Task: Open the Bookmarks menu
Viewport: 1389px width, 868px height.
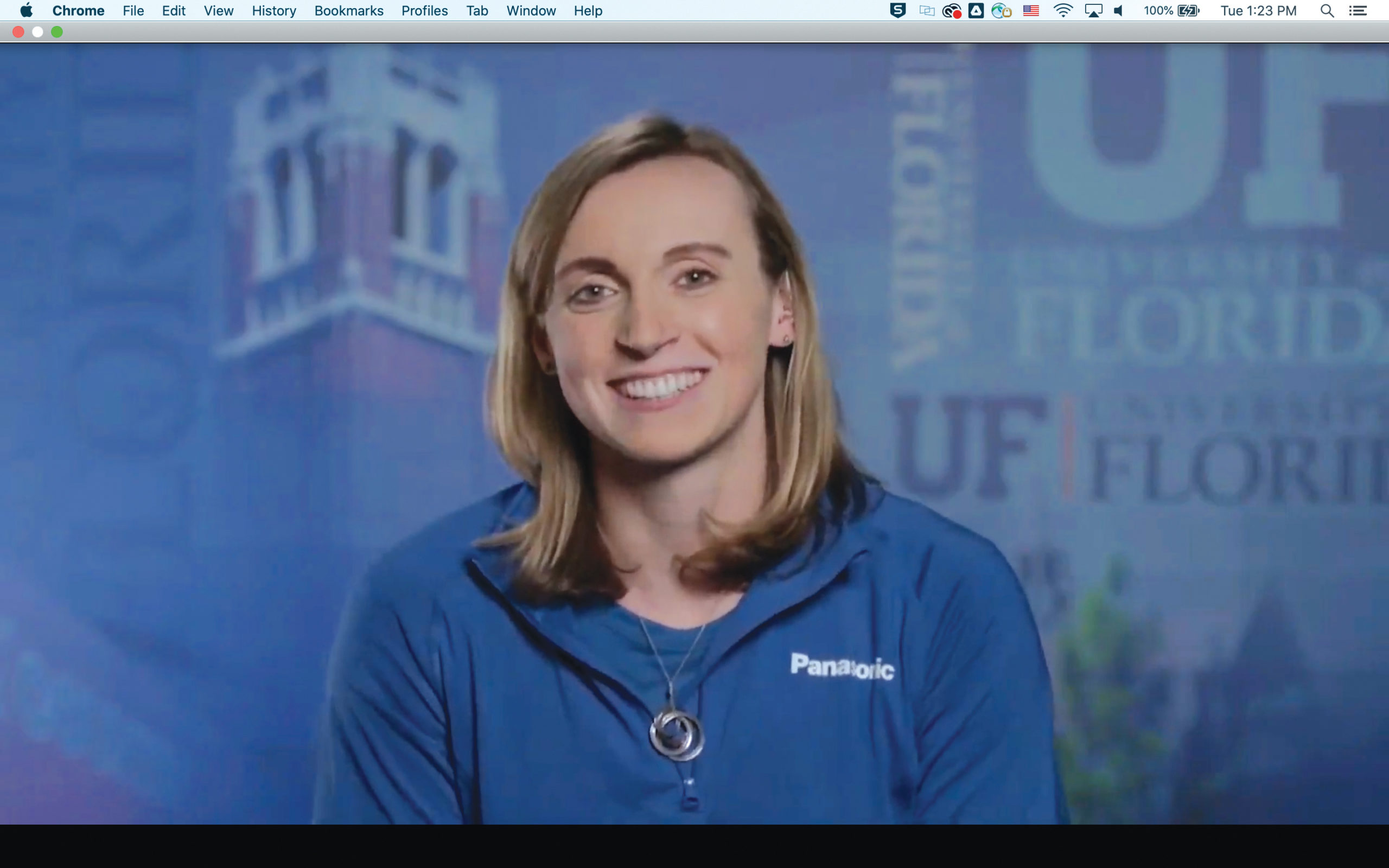Action: [348, 10]
